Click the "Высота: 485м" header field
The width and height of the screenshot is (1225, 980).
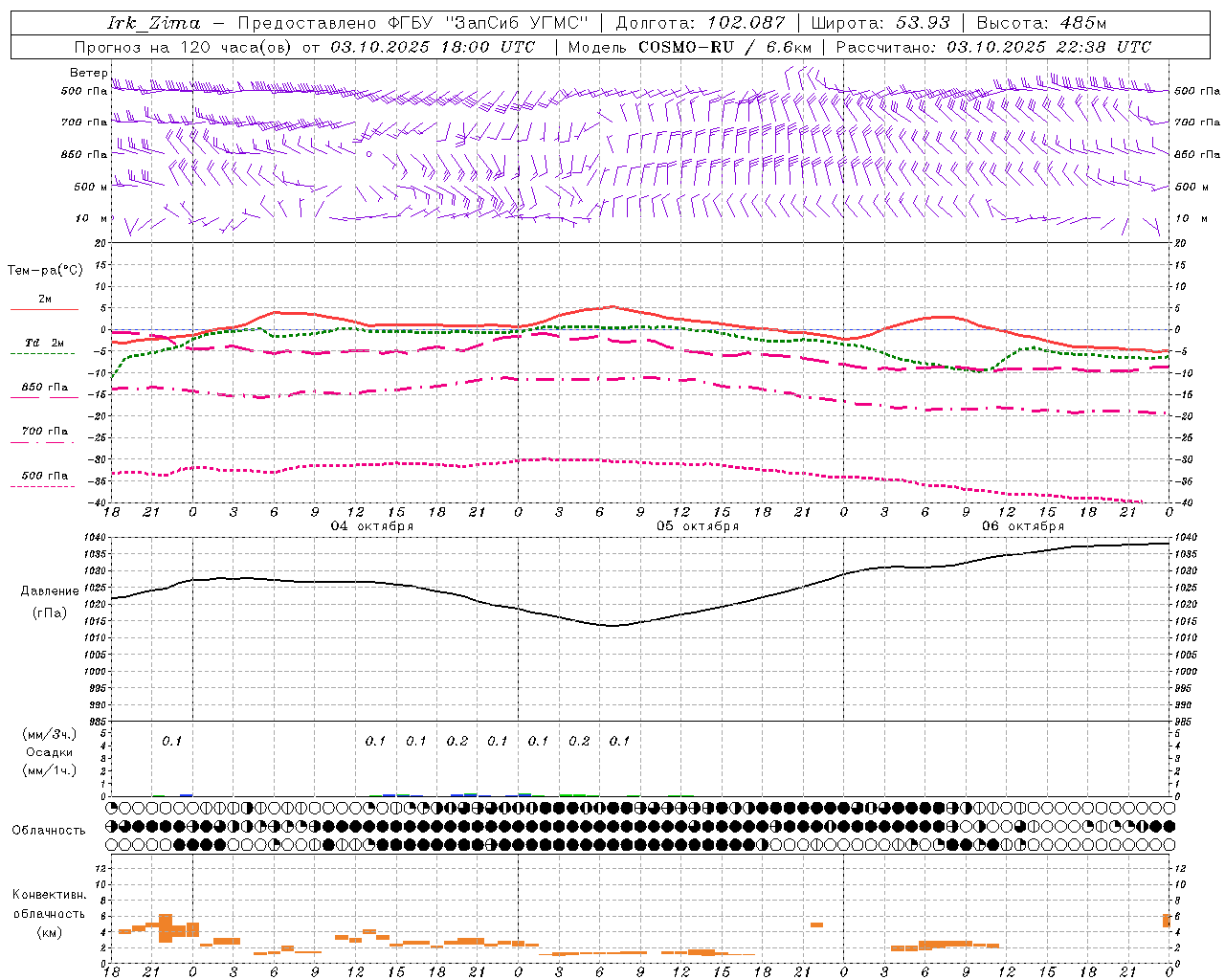click(x=1041, y=23)
